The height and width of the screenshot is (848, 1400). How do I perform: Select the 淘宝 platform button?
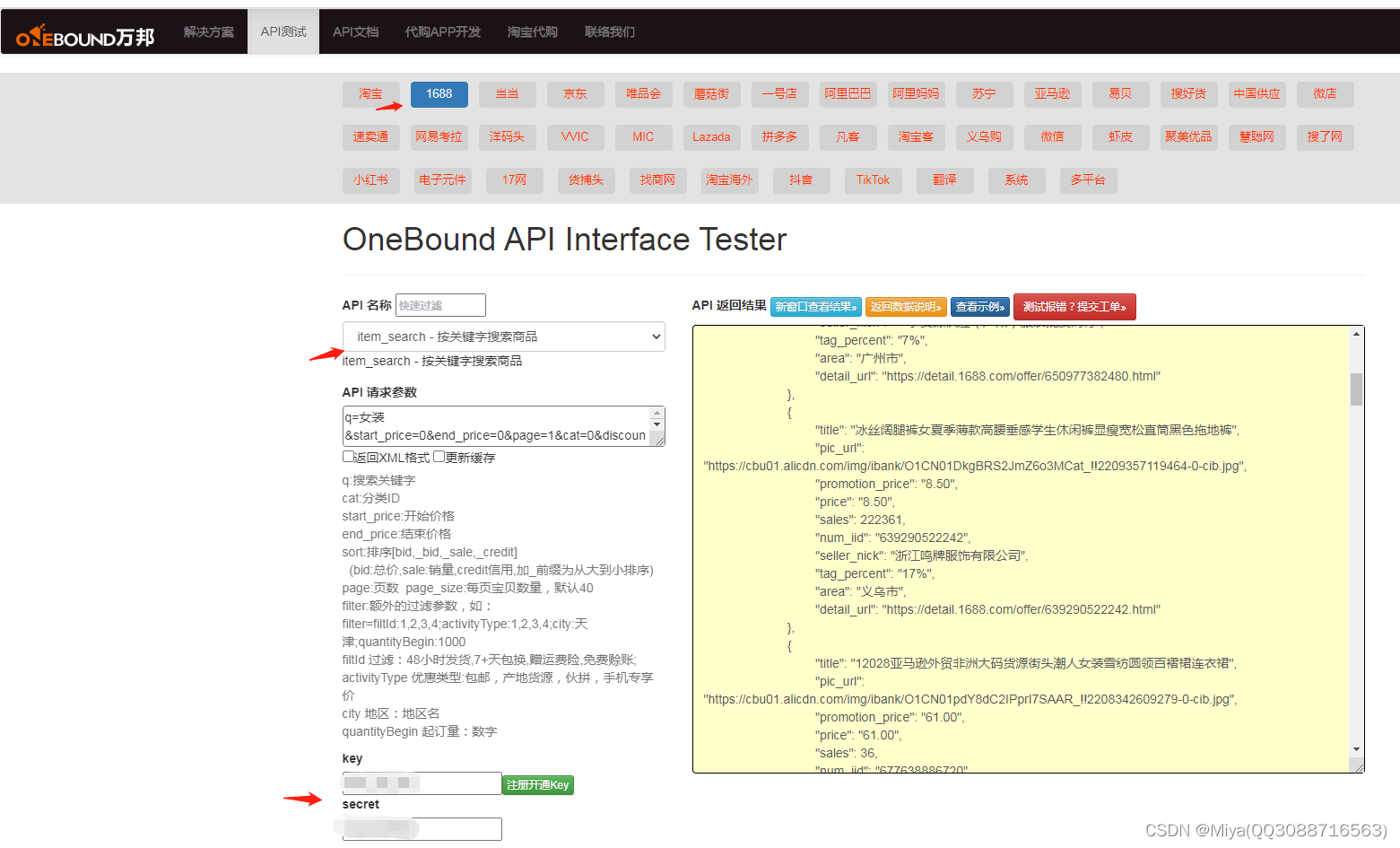click(x=370, y=94)
